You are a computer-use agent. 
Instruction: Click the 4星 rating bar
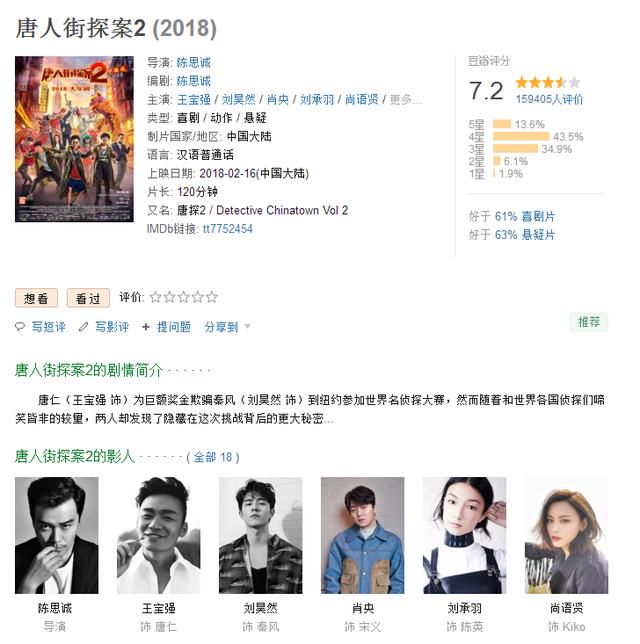[521, 136]
